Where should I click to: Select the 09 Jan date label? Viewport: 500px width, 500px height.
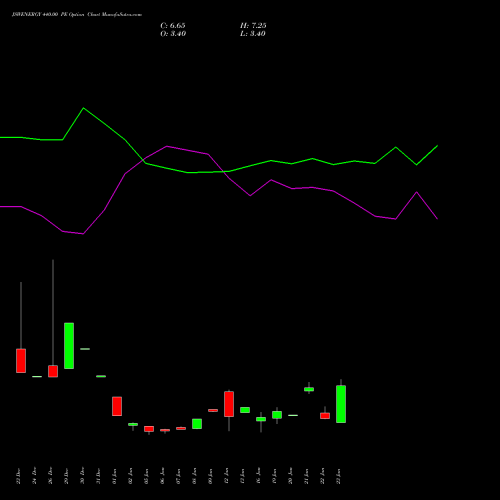pyautogui.click(x=210, y=476)
